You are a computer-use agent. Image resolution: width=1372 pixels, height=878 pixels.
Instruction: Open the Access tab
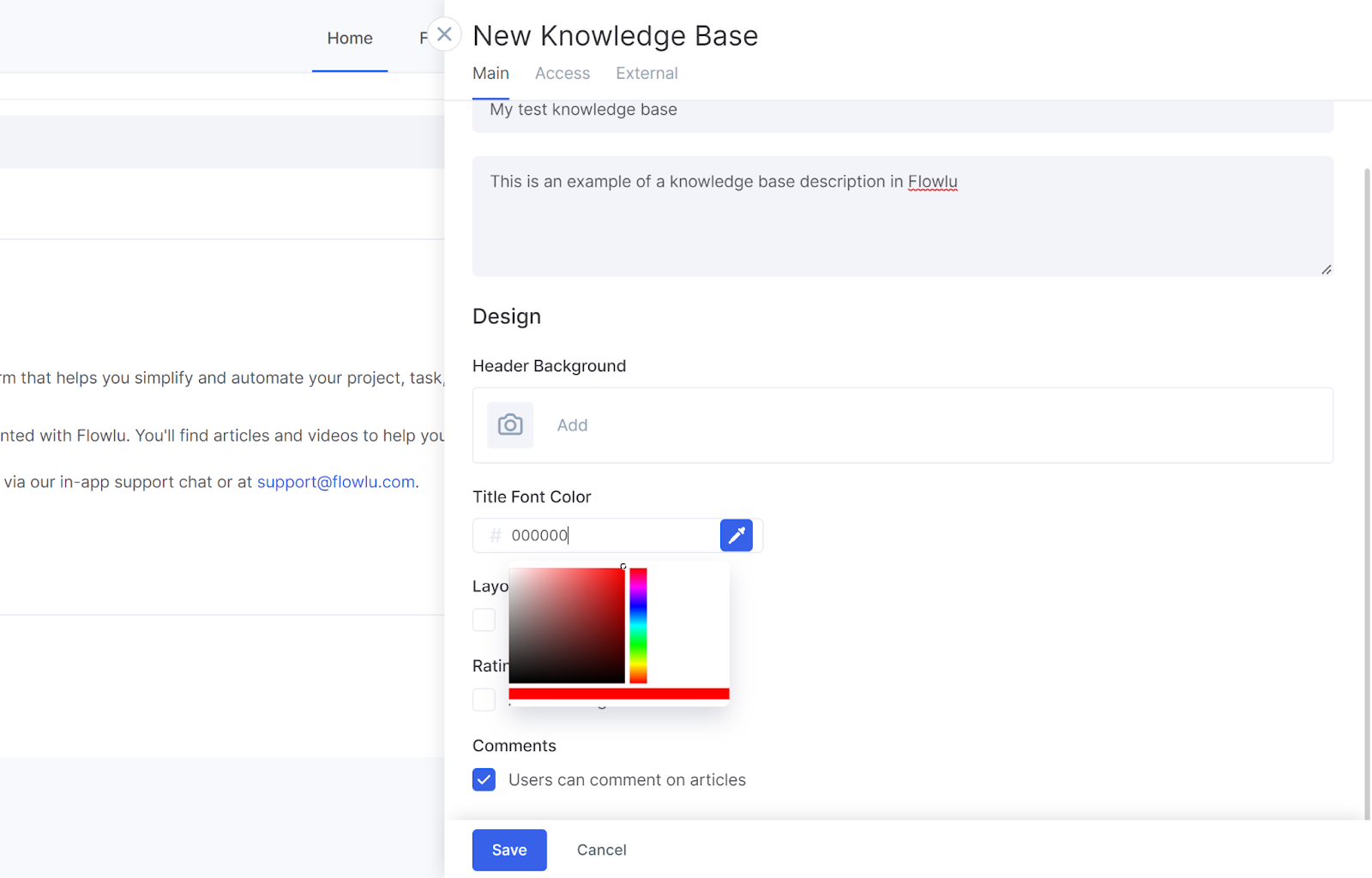[x=563, y=74]
